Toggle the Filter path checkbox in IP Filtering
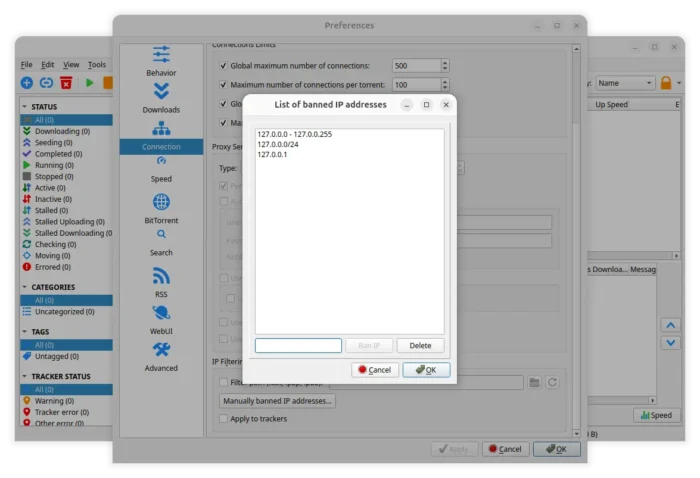700x478 pixels. coord(223,382)
